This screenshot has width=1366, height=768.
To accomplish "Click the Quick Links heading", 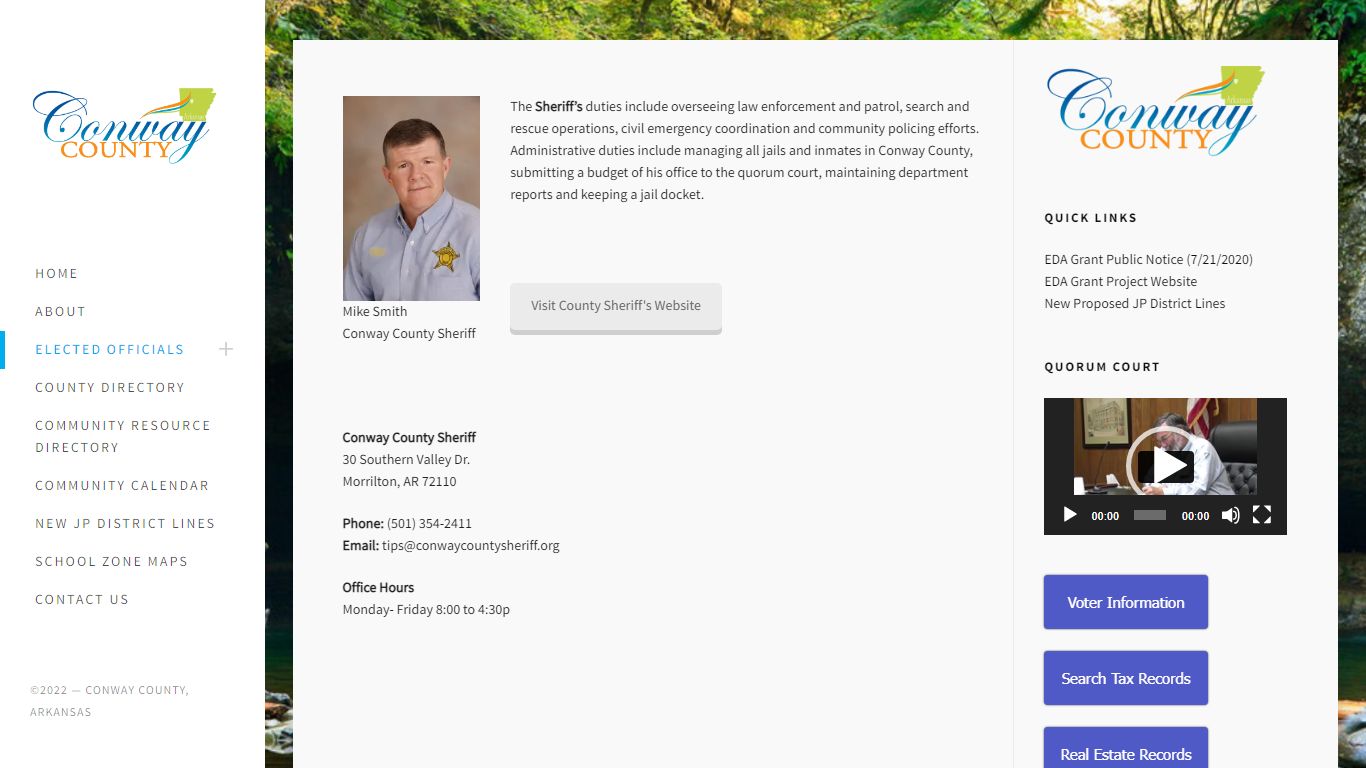I will [x=1091, y=217].
